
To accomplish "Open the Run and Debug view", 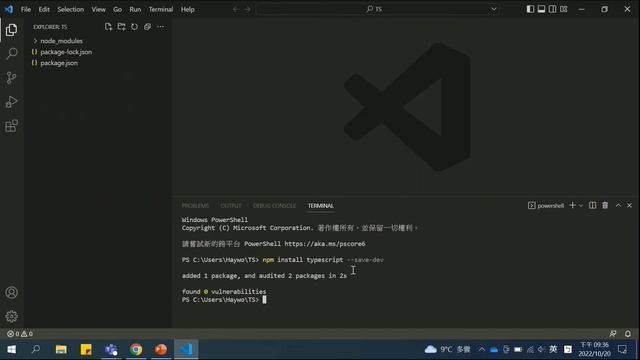I will [11, 102].
